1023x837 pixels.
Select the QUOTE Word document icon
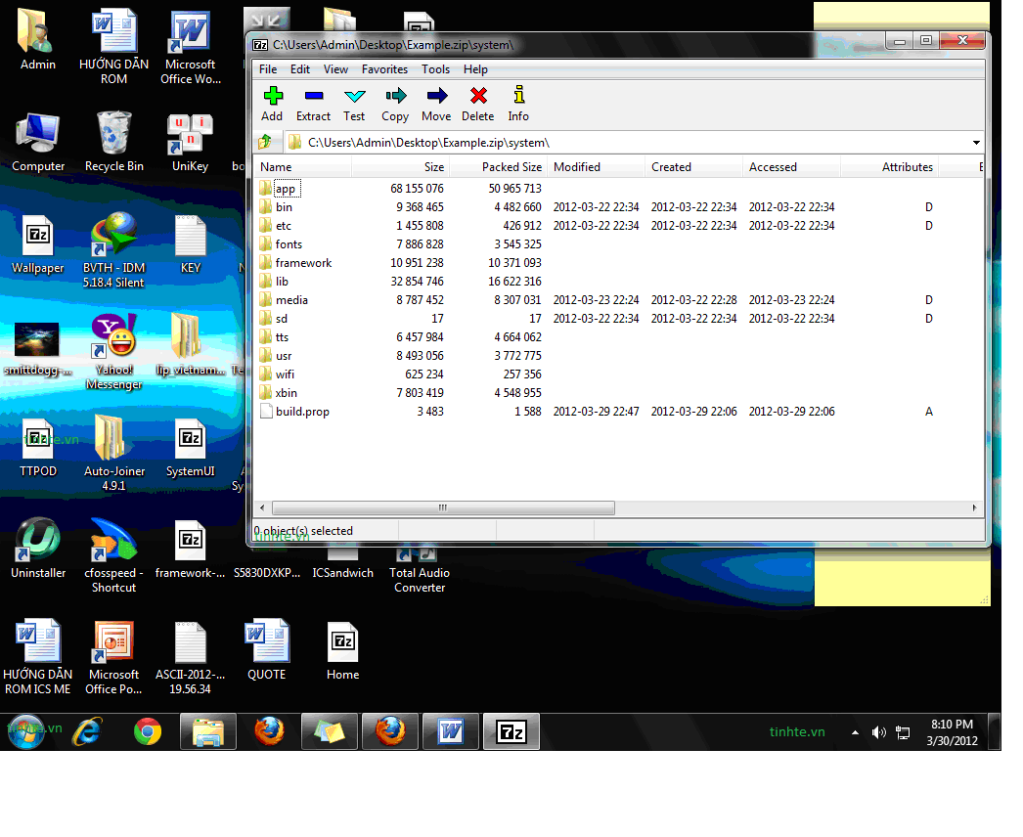tap(267, 652)
